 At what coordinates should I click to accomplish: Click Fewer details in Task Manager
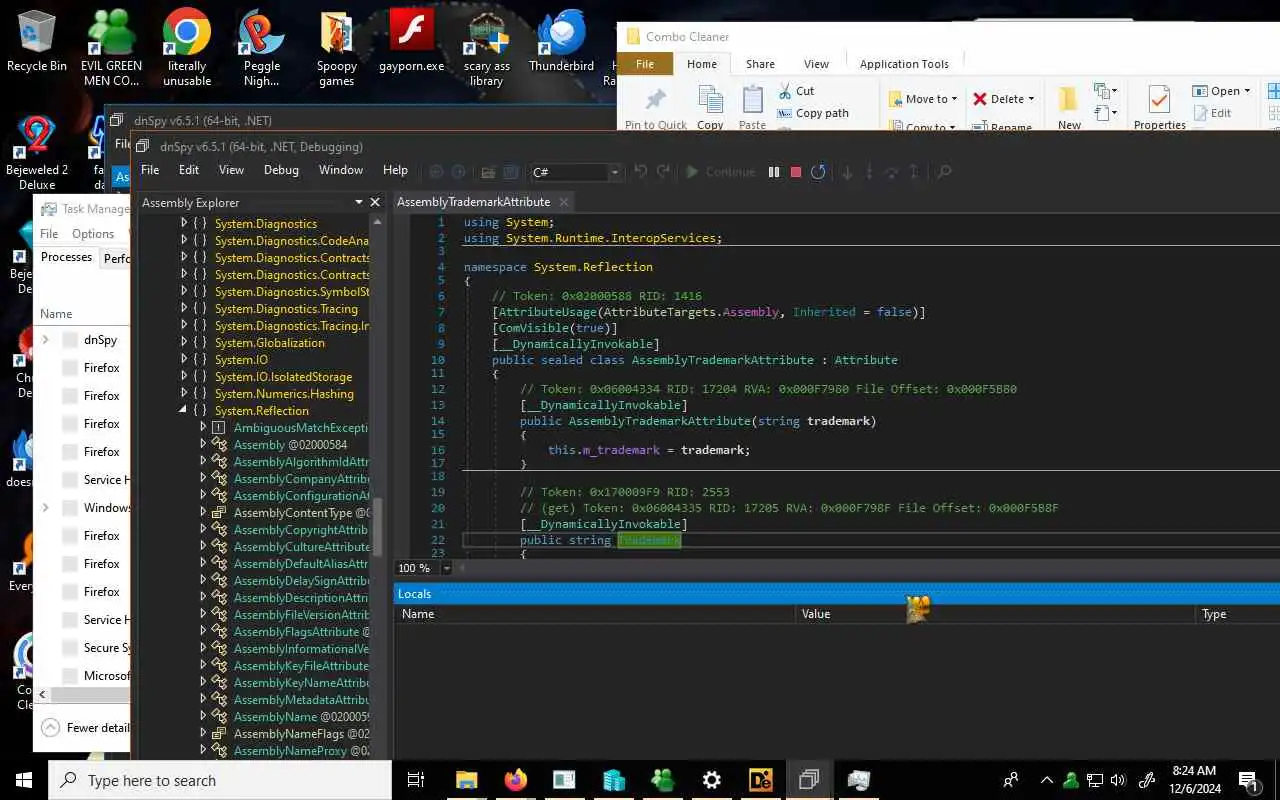click(x=86, y=728)
